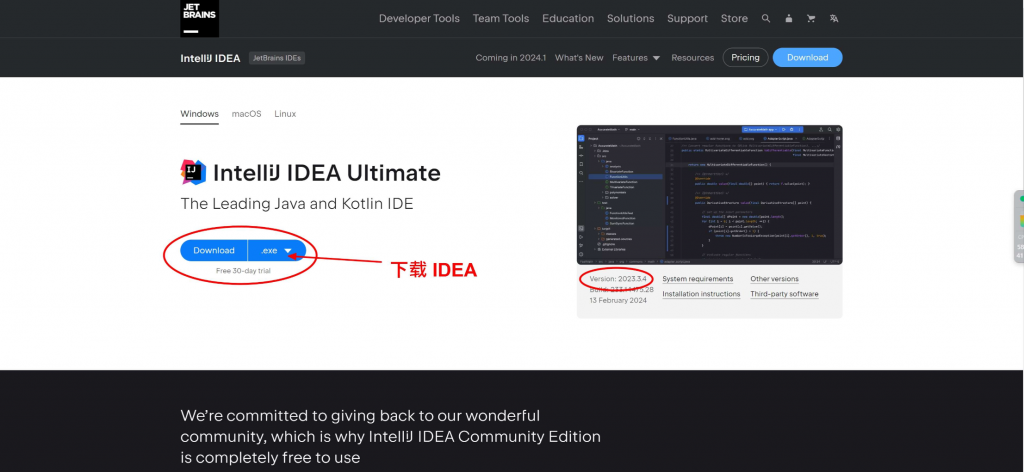Click the IDE screenshot preview image
Screen dimensions: 1024x472
pyautogui.click(x=710, y=195)
